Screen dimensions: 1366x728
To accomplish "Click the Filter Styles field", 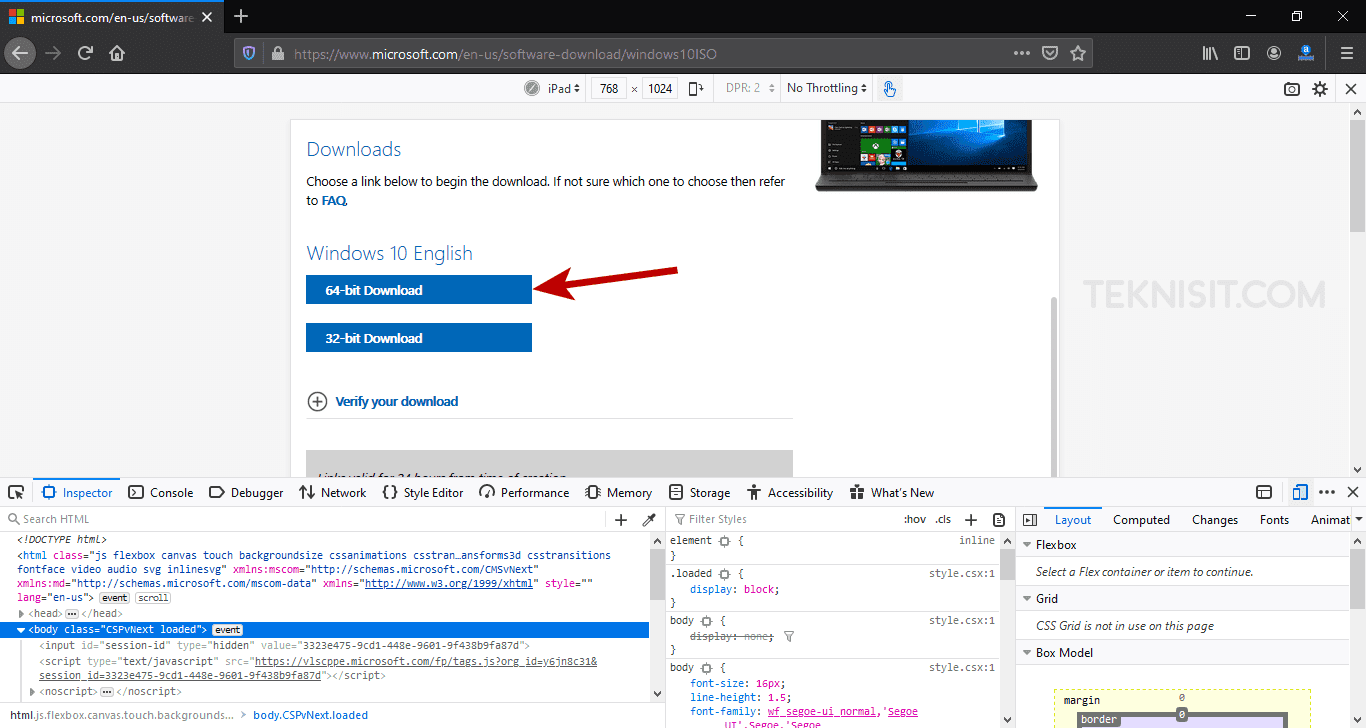I will [x=785, y=520].
